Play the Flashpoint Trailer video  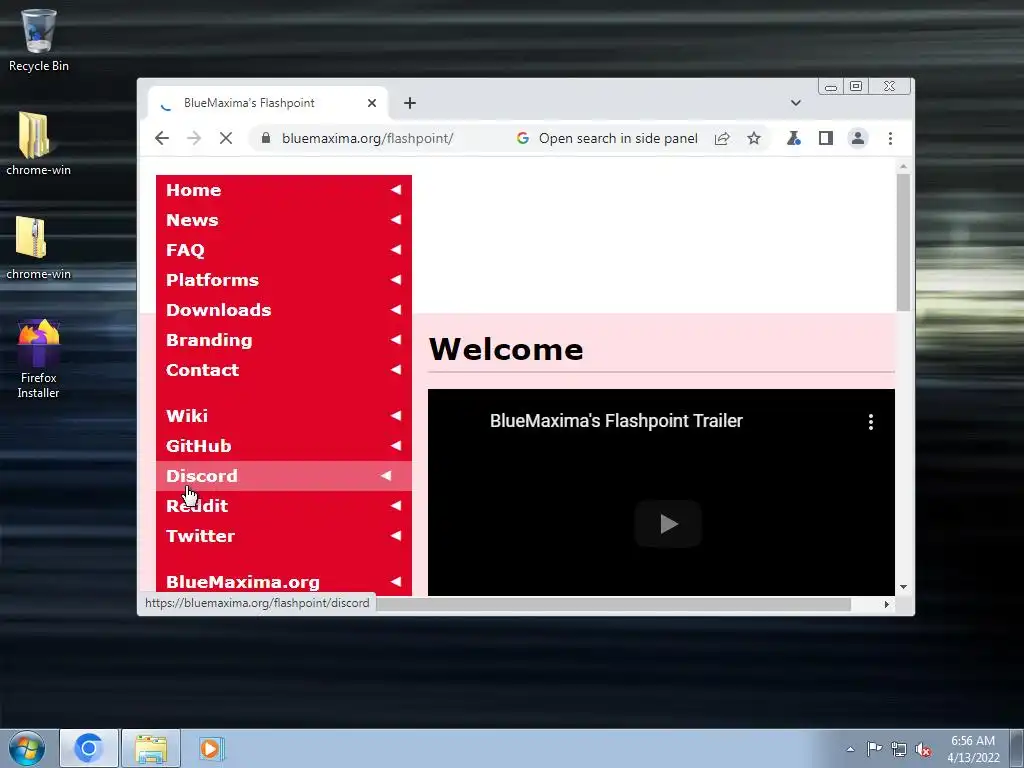(x=668, y=524)
